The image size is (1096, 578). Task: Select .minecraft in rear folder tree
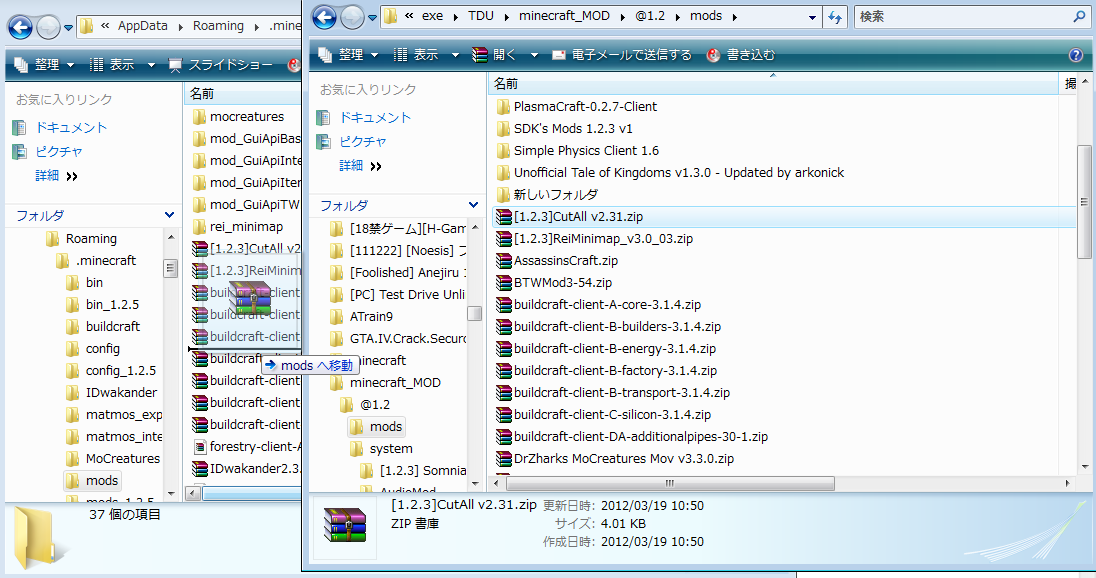96,261
